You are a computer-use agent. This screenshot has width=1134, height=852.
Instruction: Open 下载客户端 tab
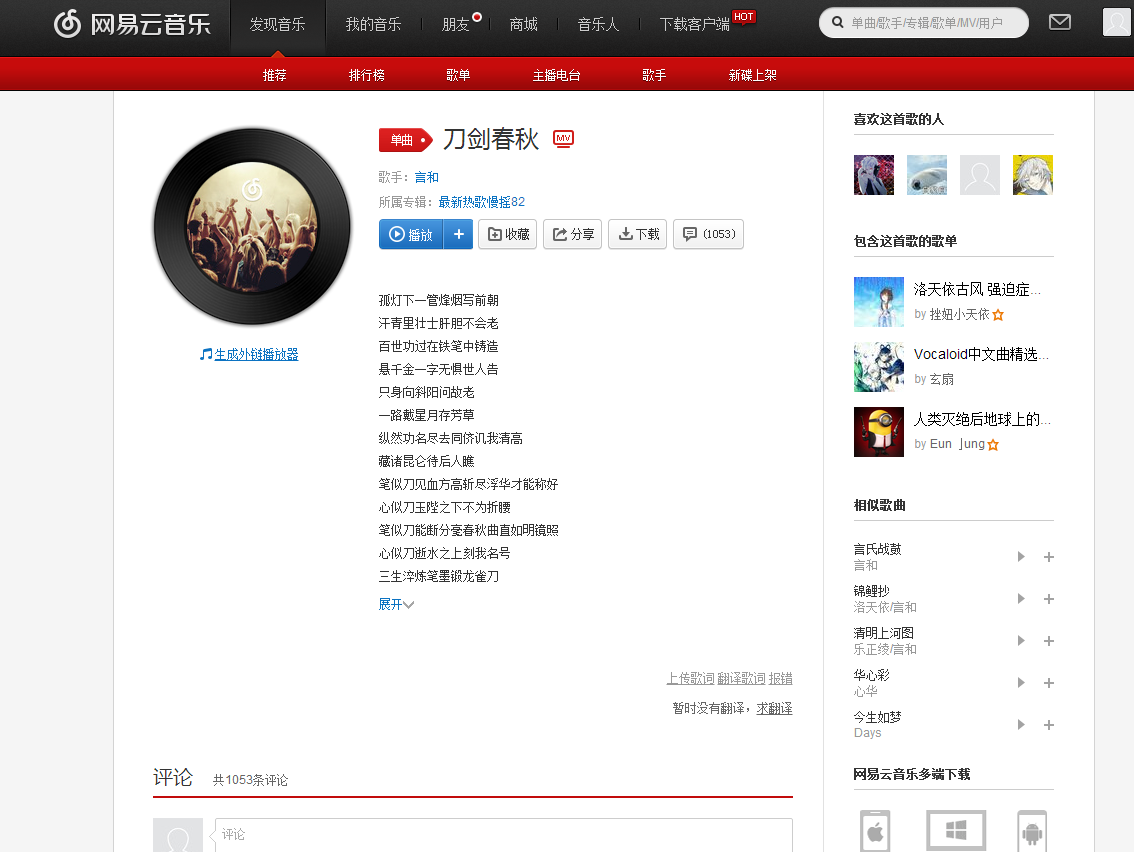695,25
